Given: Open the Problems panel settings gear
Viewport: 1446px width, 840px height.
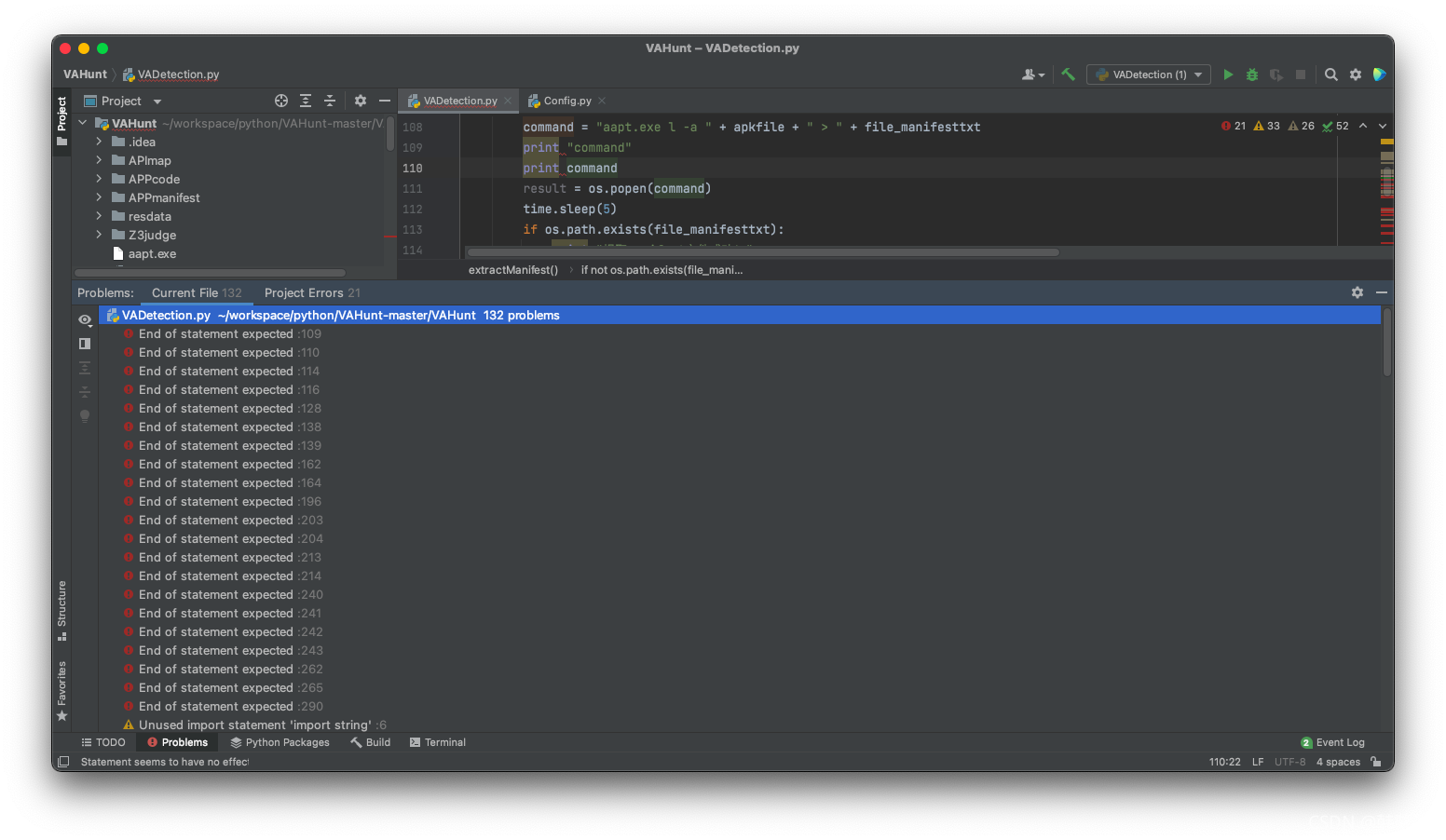Looking at the screenshot, I should pyautogui.click(x=1357, y=291).
